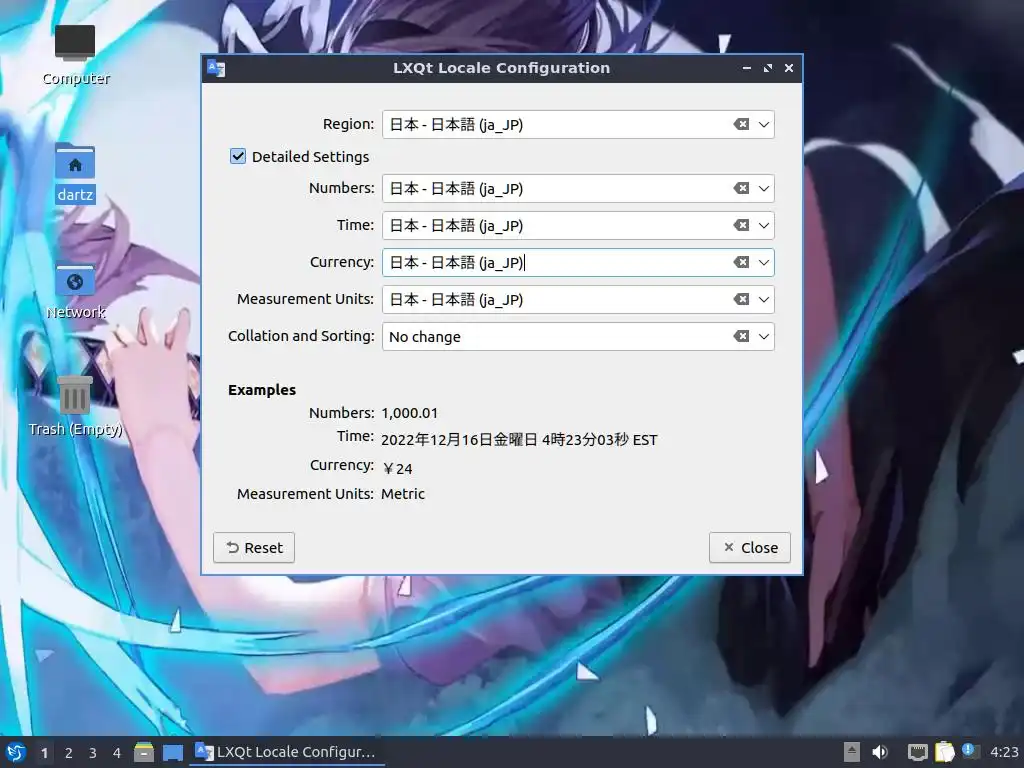Click the Reset button
The image size is (1024, 768).
(x=254, y=547)
